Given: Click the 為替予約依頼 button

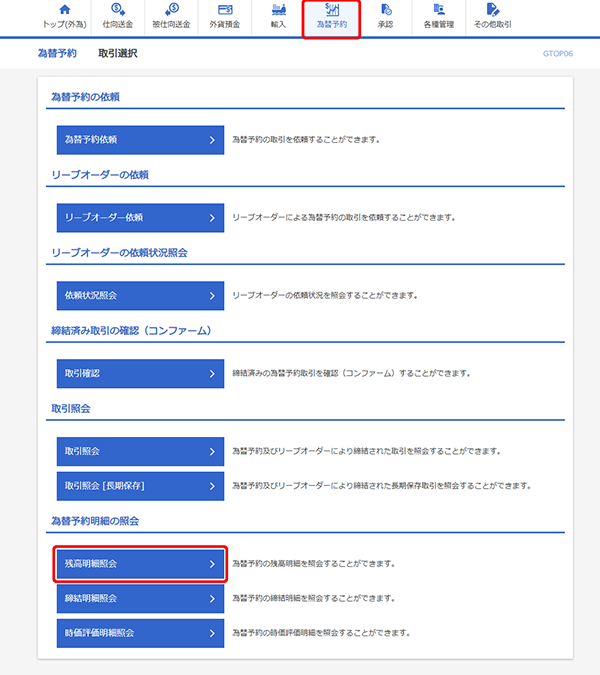Looking at the screenshot, I should coord(140,140).
